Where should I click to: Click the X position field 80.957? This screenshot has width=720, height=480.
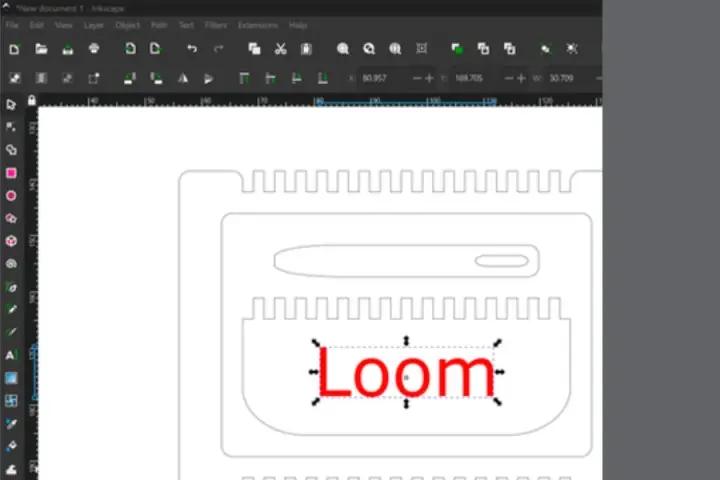(385, 78)
